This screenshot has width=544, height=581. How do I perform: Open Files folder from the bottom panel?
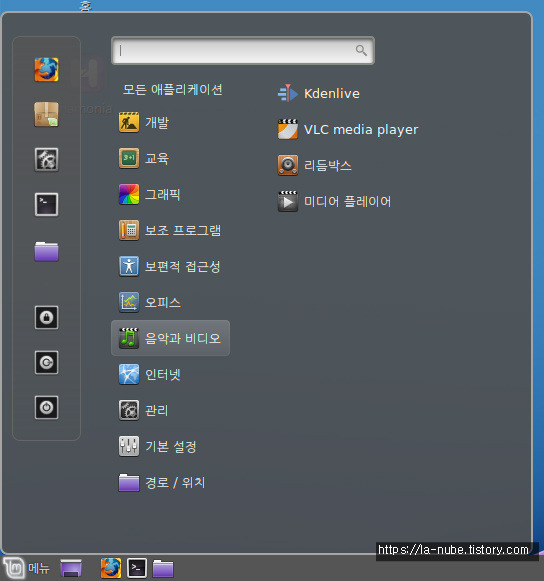pos(163,568)
